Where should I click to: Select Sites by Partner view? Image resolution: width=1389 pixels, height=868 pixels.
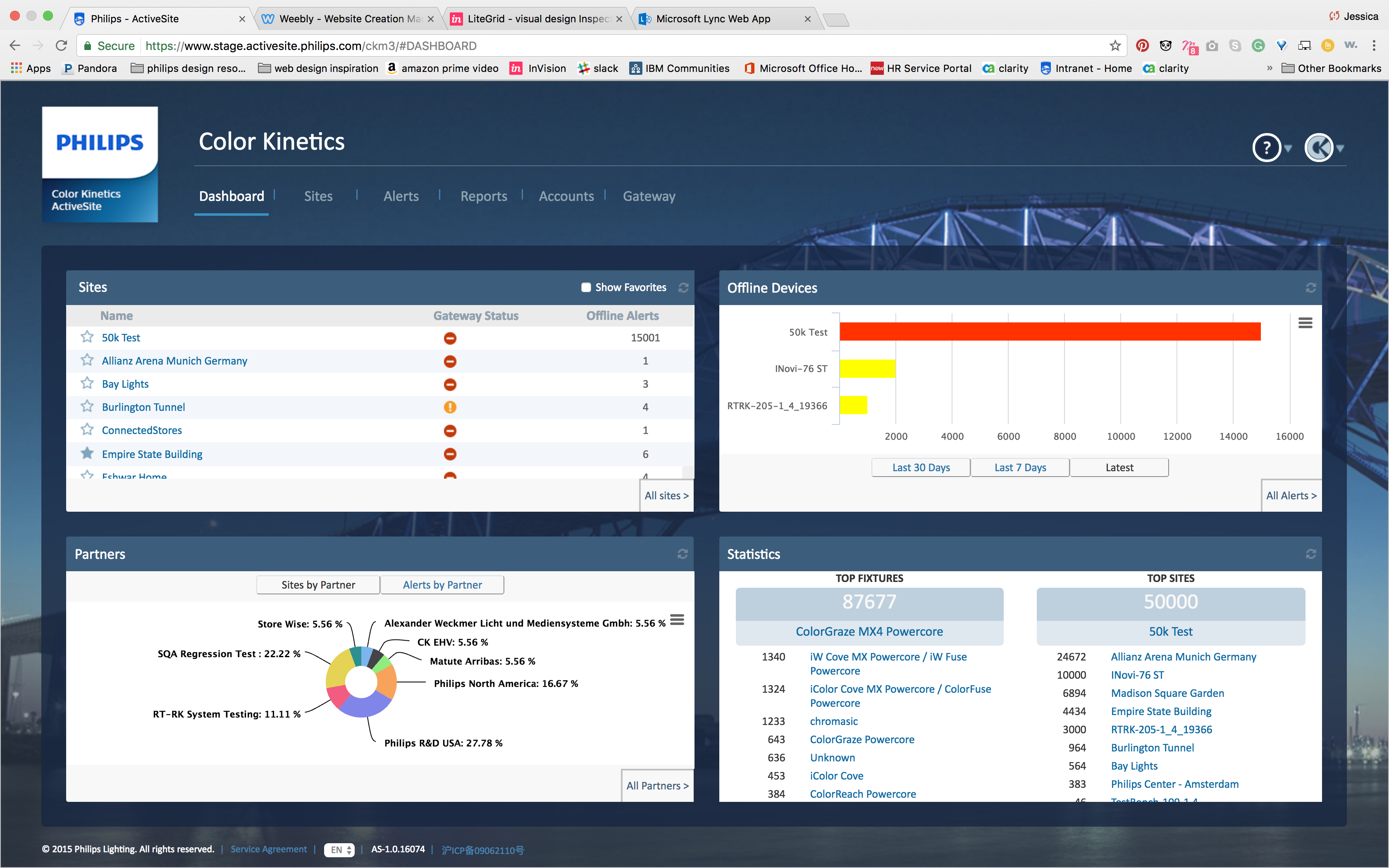[x=318, y=584]
